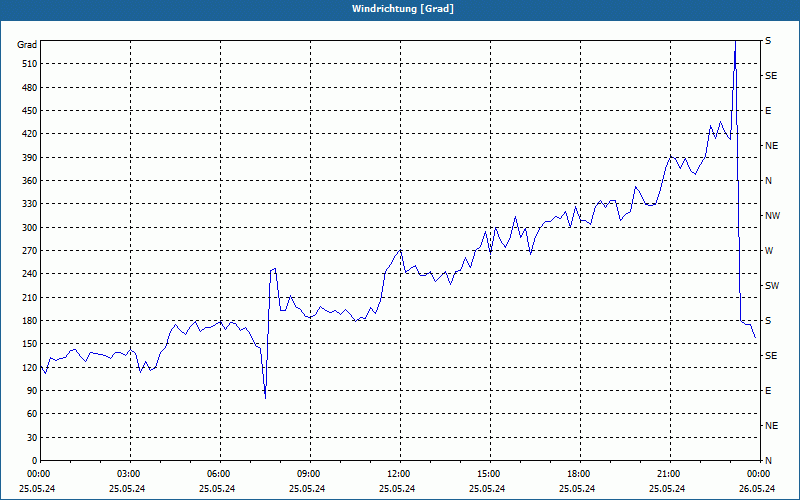
Task: Click the 09:00 time label
Action: [x=310, y=474]
